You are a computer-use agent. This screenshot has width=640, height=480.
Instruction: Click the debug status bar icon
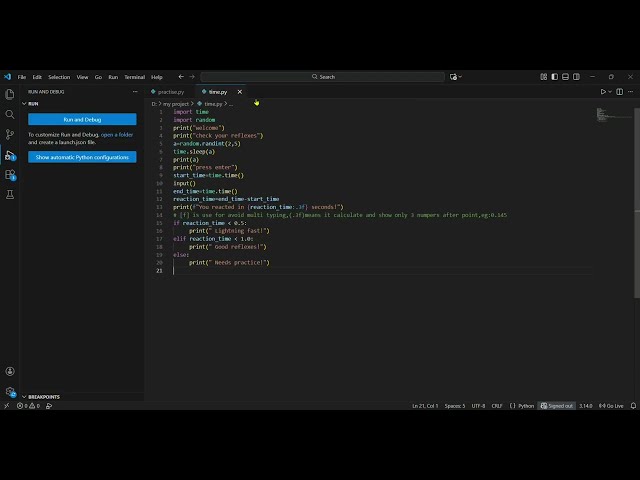[49, 406]
